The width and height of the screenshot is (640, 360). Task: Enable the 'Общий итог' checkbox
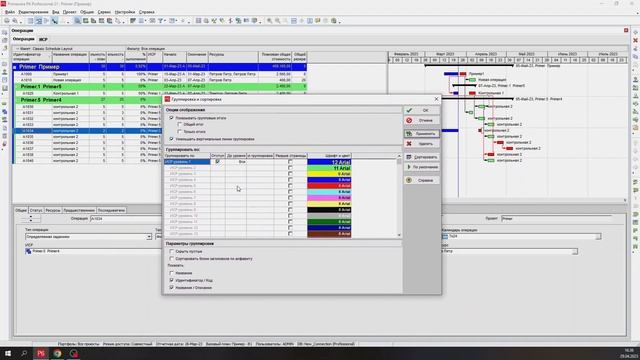point(180,124)
